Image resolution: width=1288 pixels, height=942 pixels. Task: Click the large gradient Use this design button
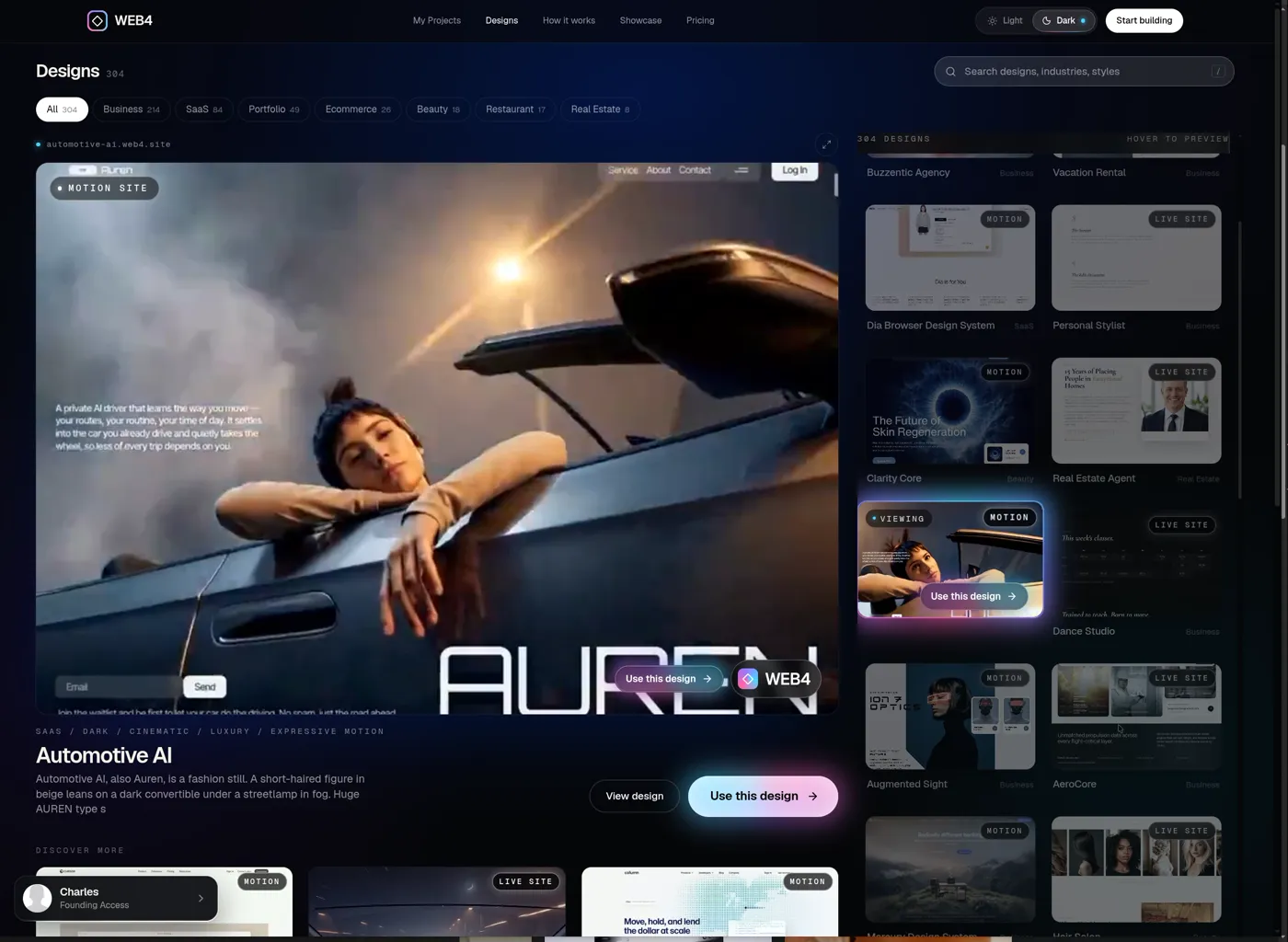(x=763, y=797)
